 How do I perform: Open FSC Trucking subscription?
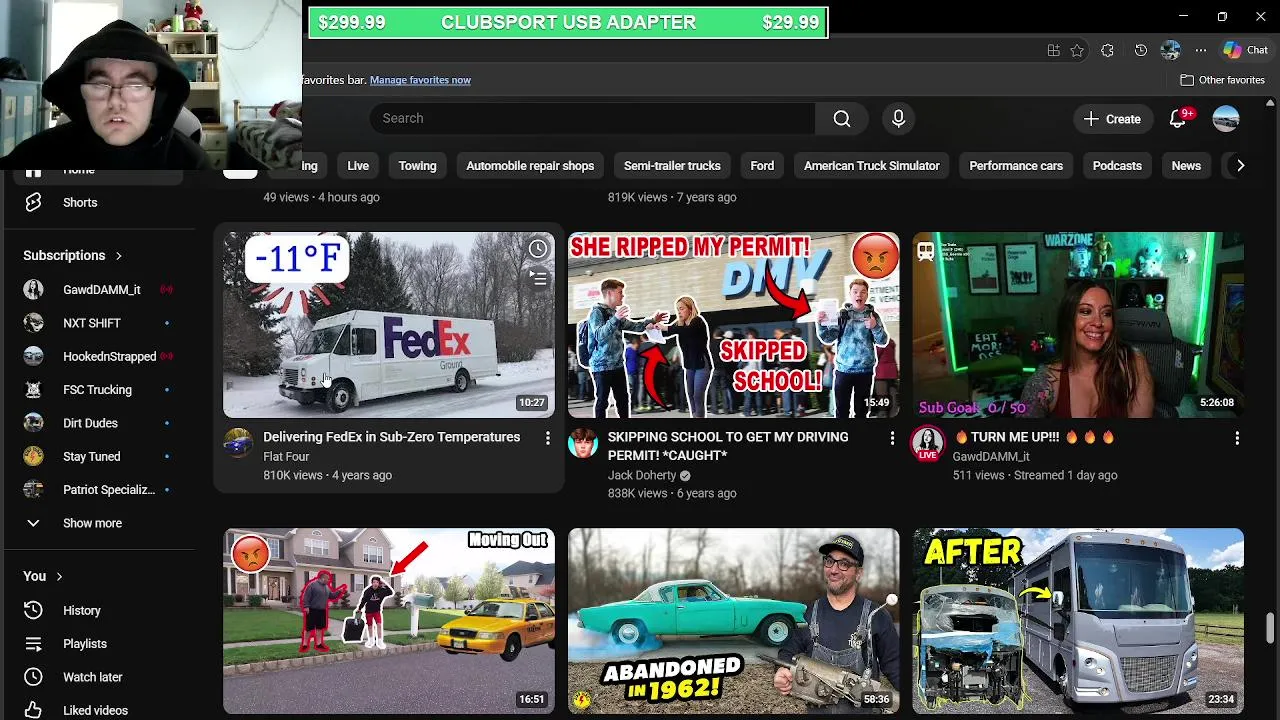click(98, 390)
